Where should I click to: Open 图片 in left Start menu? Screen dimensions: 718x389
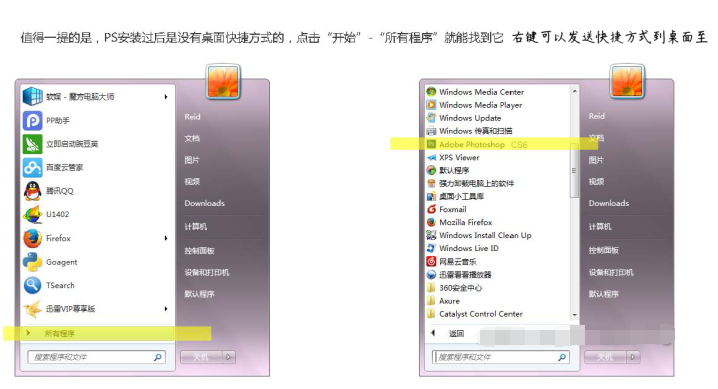[192, 160]
